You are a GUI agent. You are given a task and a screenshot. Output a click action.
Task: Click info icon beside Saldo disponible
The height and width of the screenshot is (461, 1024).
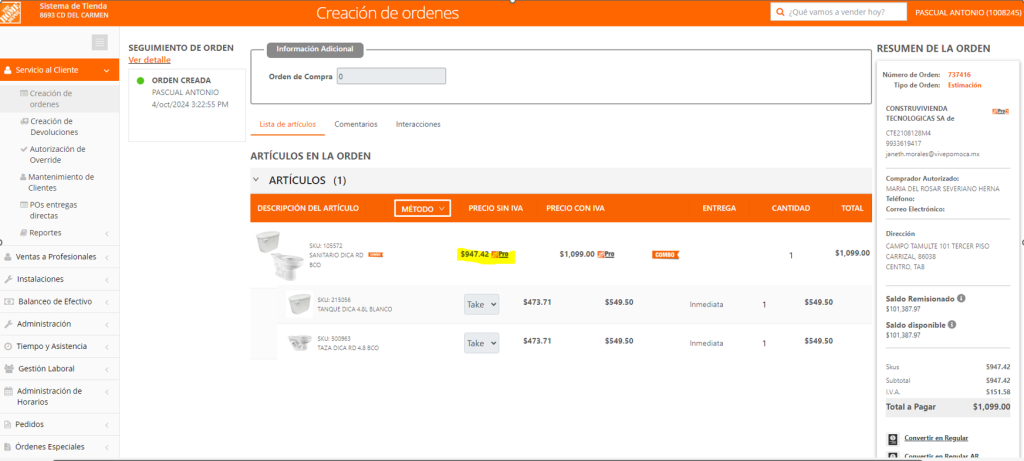pos(952,325)
